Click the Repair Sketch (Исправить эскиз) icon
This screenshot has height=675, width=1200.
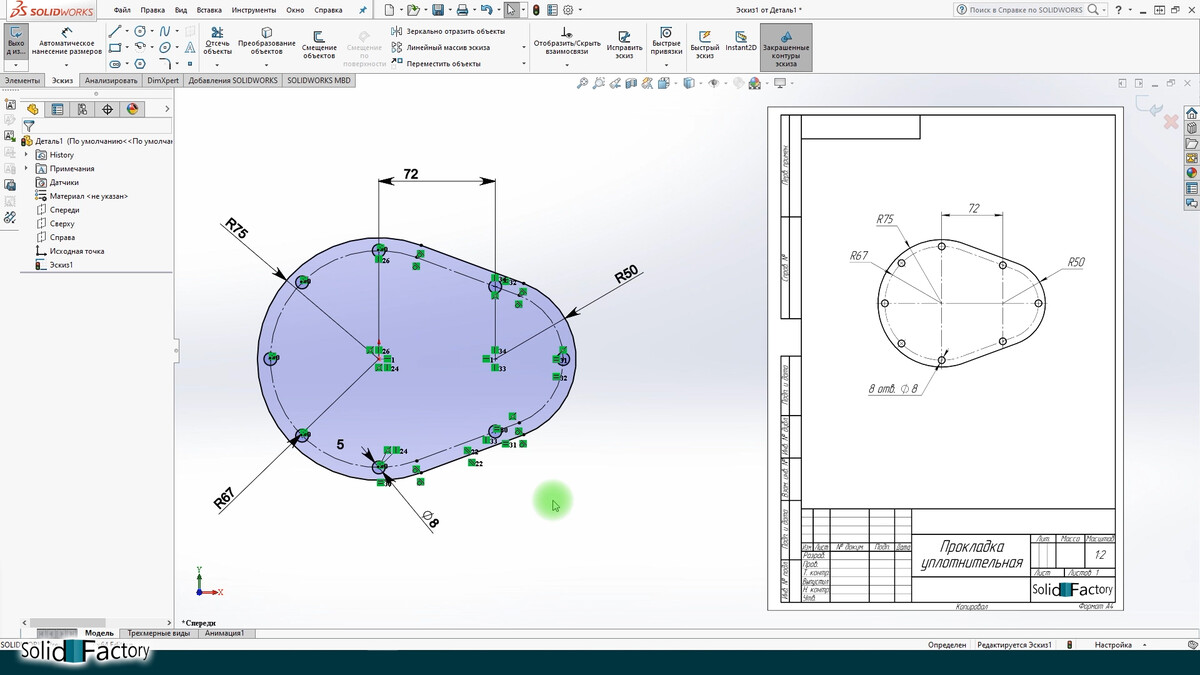coord(624,41)
